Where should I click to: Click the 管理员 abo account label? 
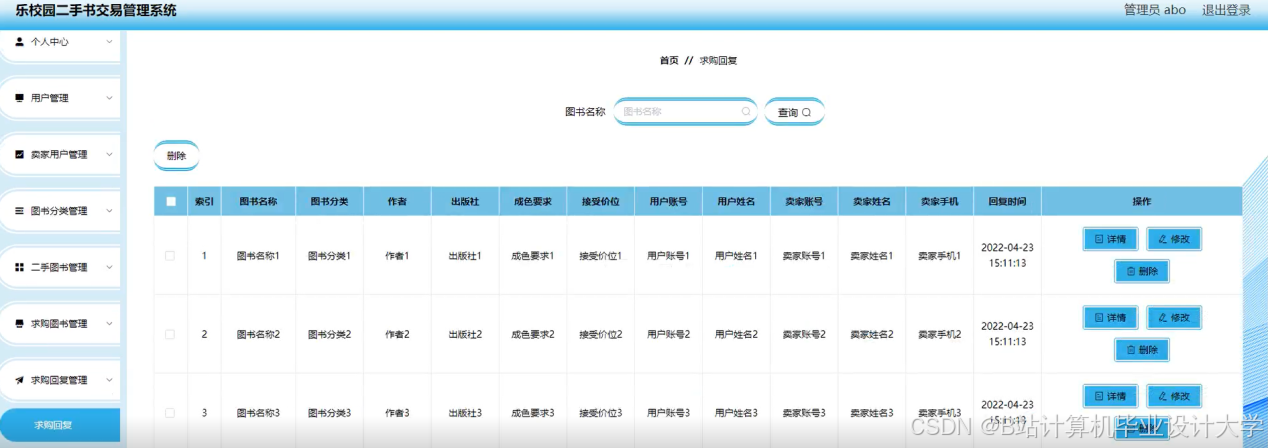[x=1155, y=10]
